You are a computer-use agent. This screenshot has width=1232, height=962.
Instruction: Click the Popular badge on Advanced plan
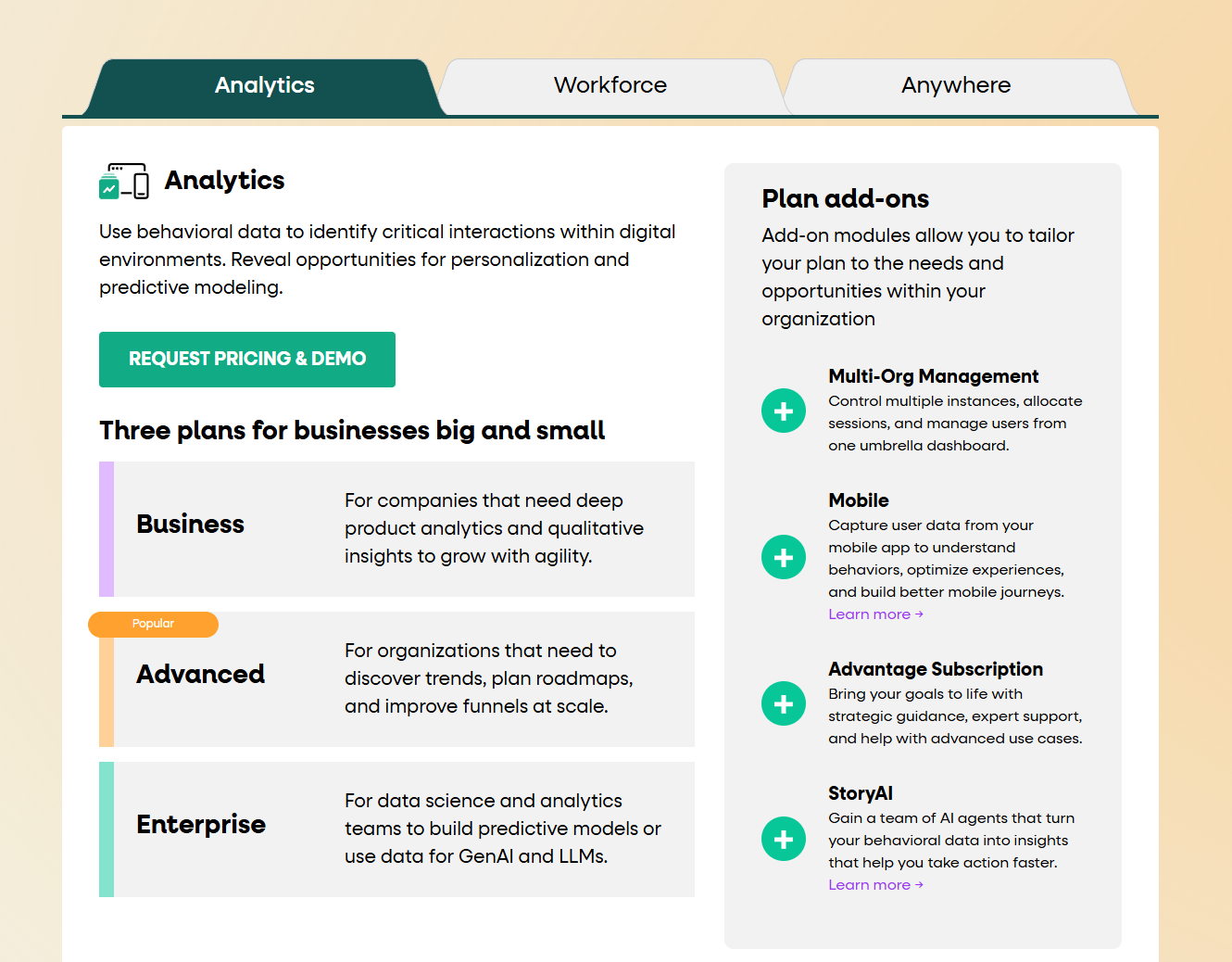[x=153, y=624]
